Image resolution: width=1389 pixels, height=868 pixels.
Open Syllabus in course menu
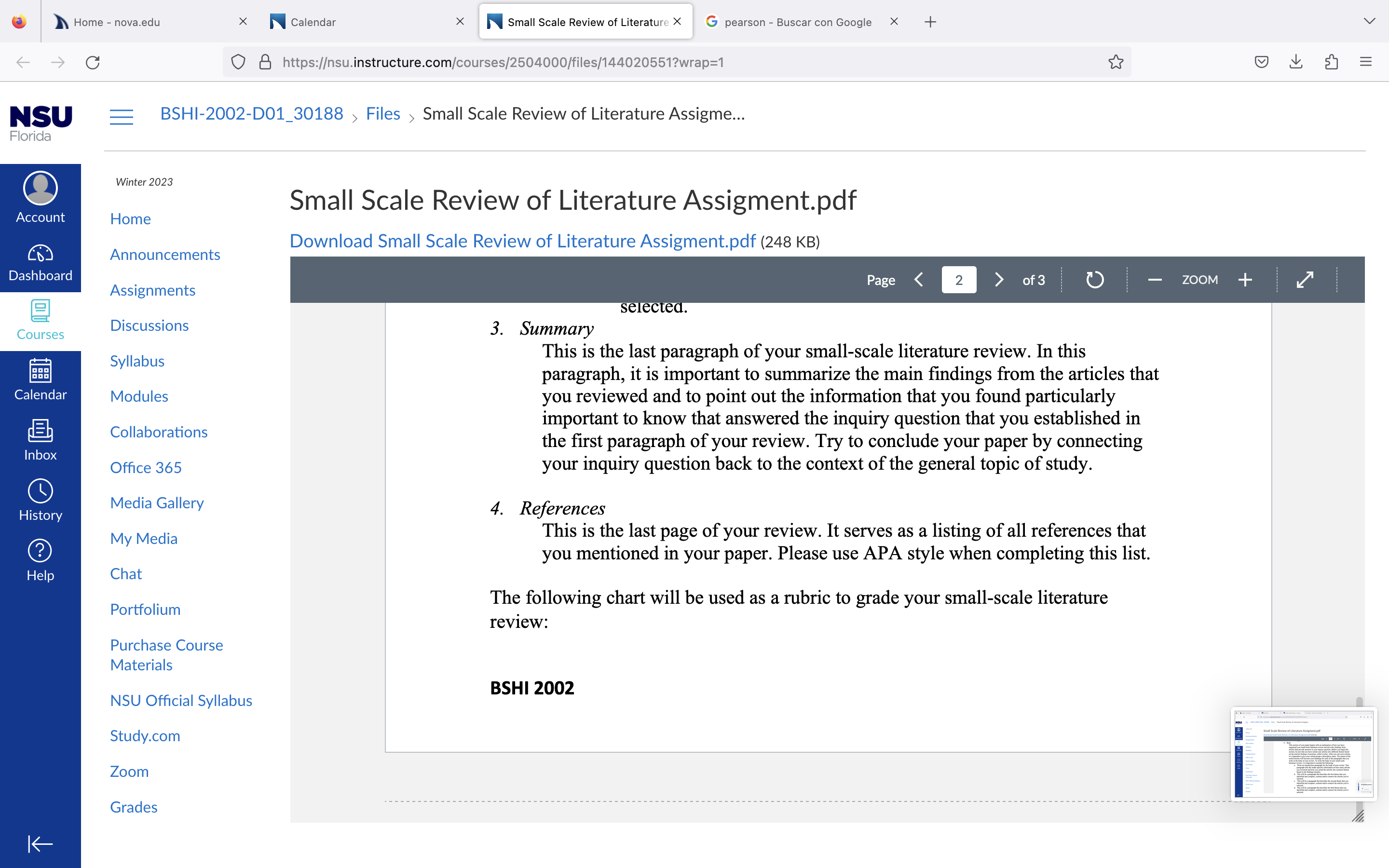click(137, 361)
